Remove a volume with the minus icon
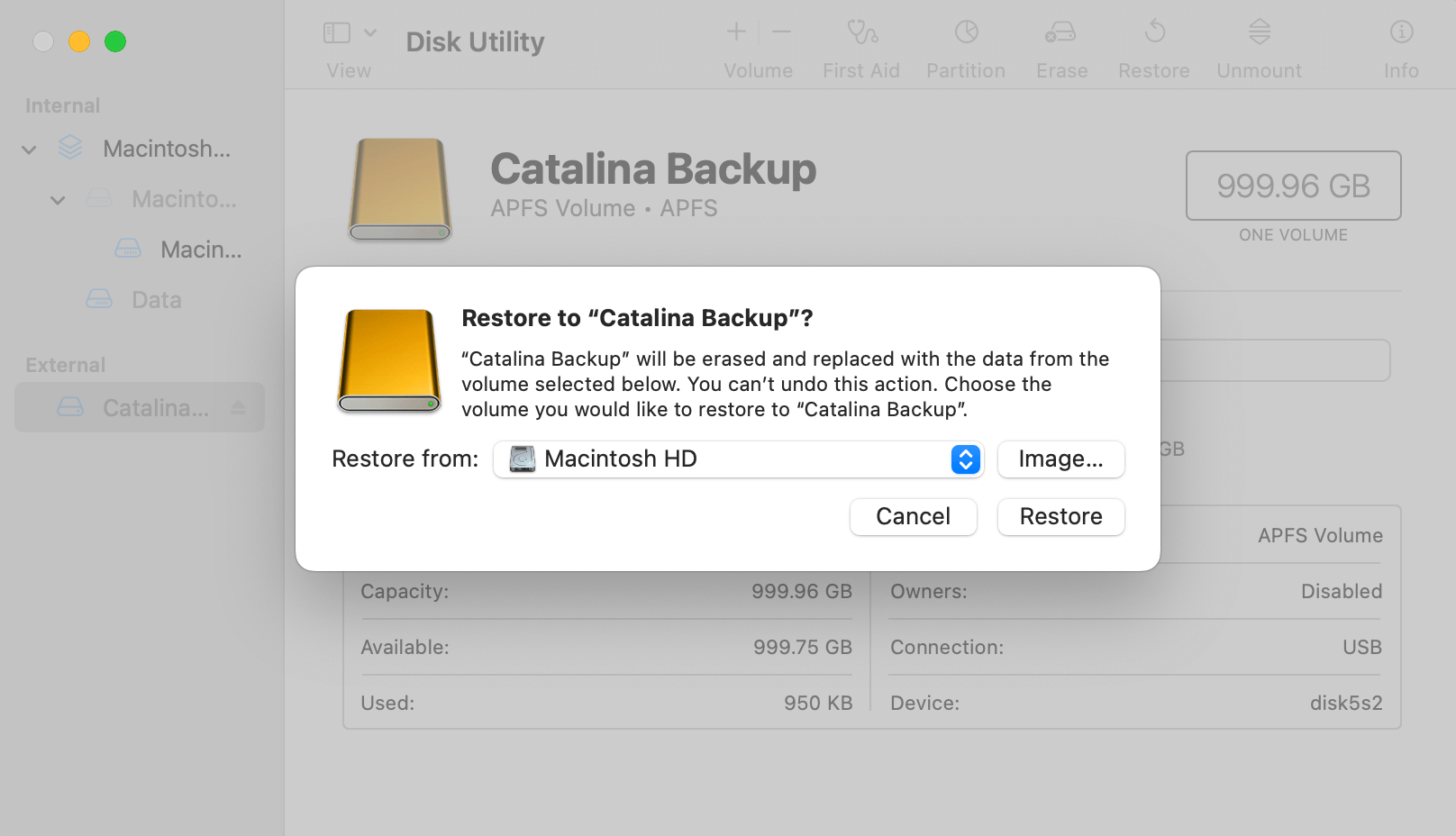Viewport: 1456px width, 836px height. point(780,32)
